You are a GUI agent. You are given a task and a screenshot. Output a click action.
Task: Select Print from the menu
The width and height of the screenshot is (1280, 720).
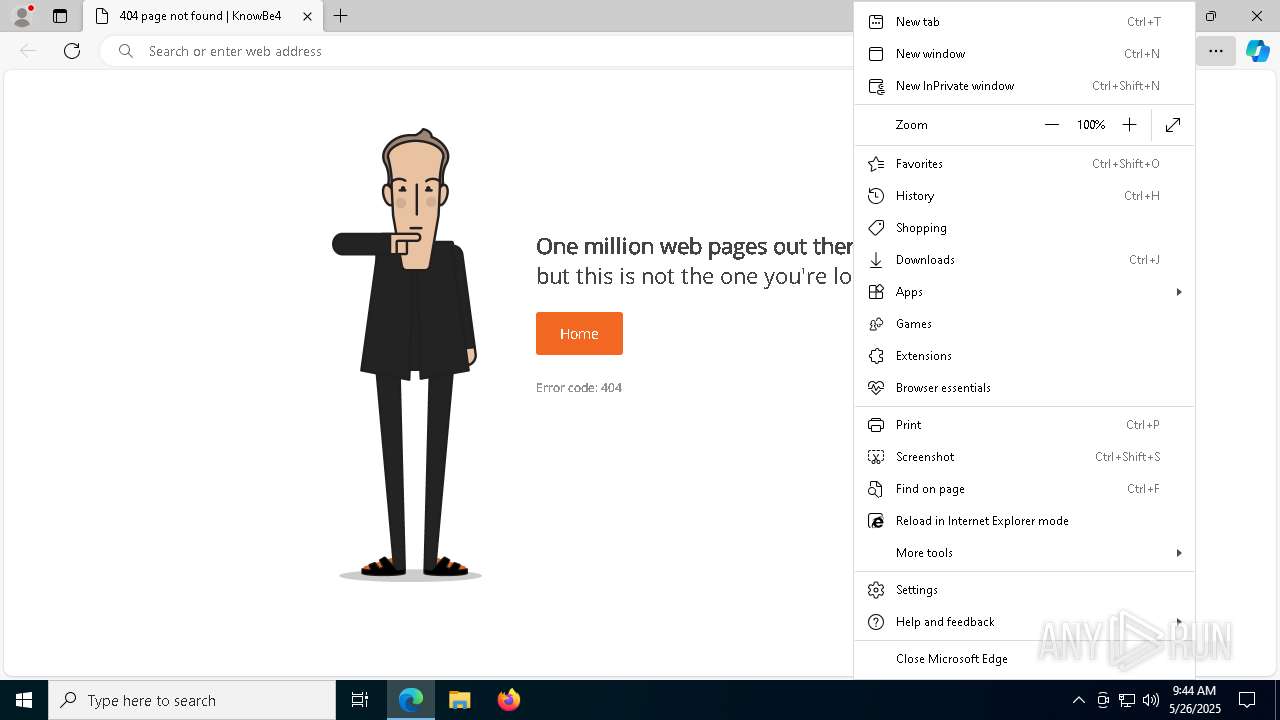[x=1024, y=425]
